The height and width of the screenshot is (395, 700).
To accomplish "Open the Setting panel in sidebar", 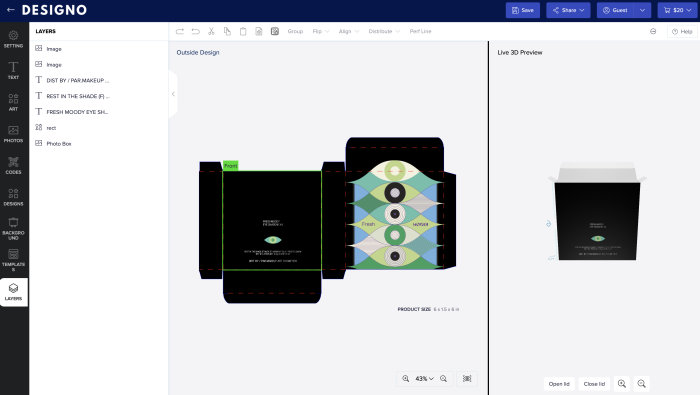I will pyautogui.click(x=13, y=39).
